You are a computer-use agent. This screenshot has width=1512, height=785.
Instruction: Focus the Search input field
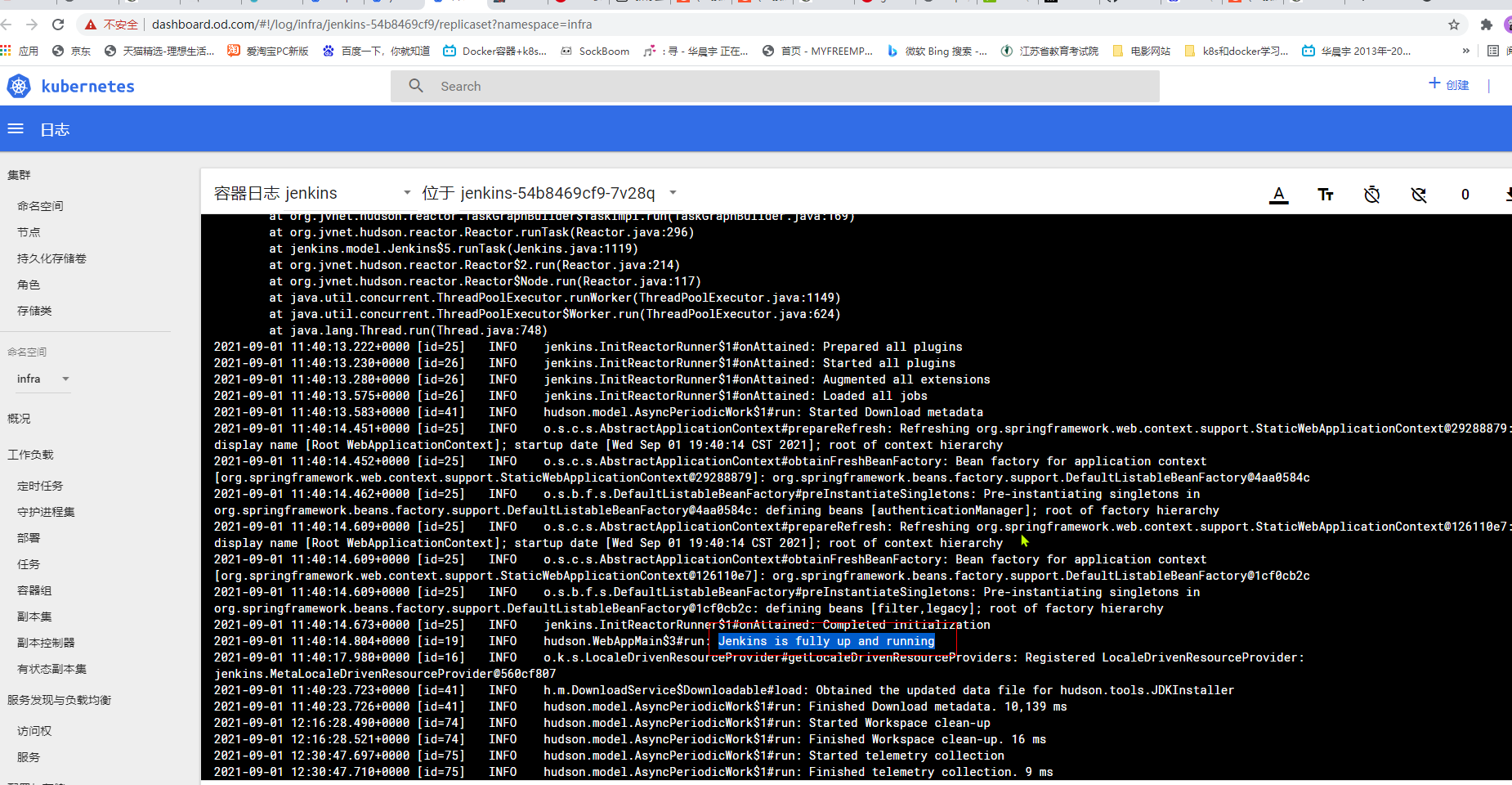(775, 86)
